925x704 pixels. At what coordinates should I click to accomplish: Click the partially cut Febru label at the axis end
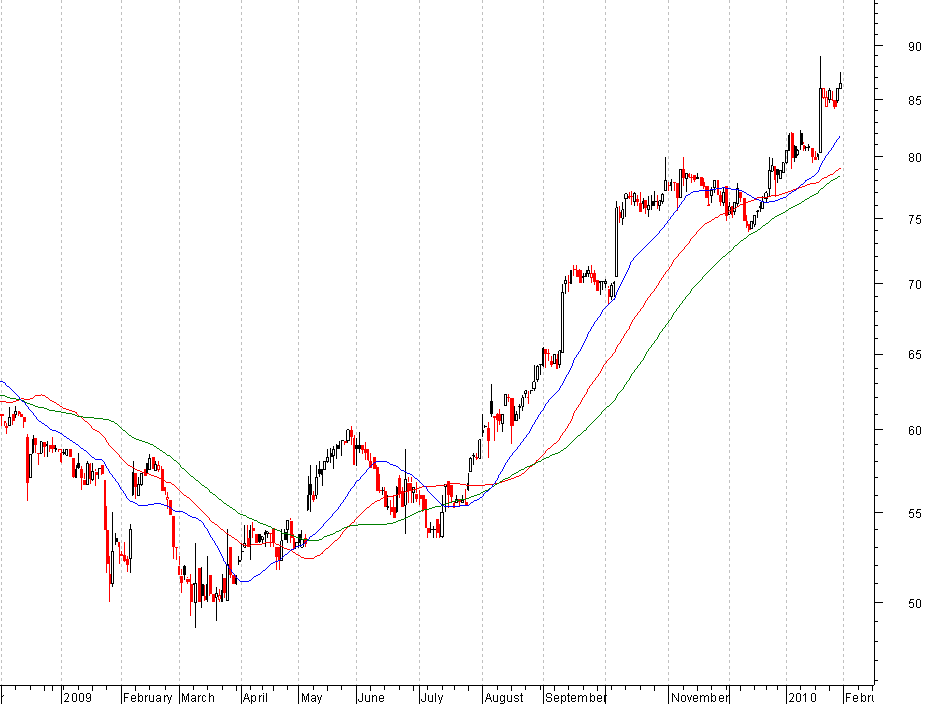click(859, 698)
